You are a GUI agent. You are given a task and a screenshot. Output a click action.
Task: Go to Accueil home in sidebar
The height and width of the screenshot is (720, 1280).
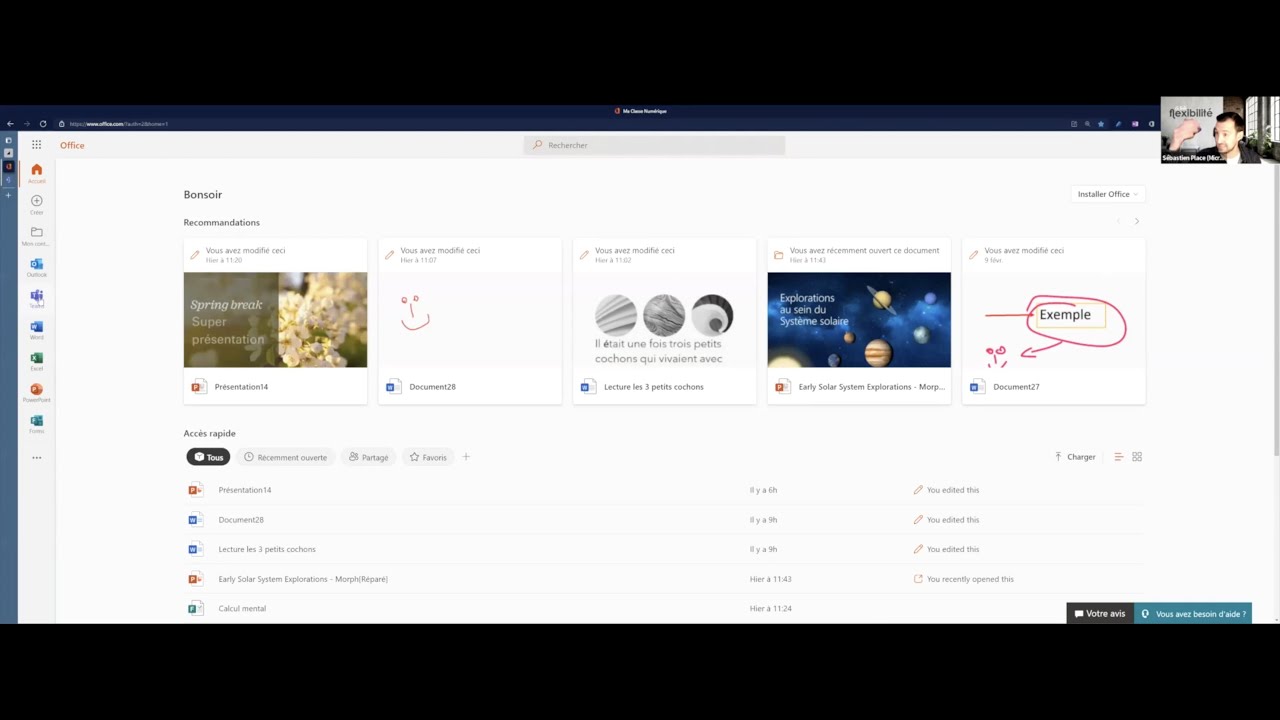click(37, 173)
